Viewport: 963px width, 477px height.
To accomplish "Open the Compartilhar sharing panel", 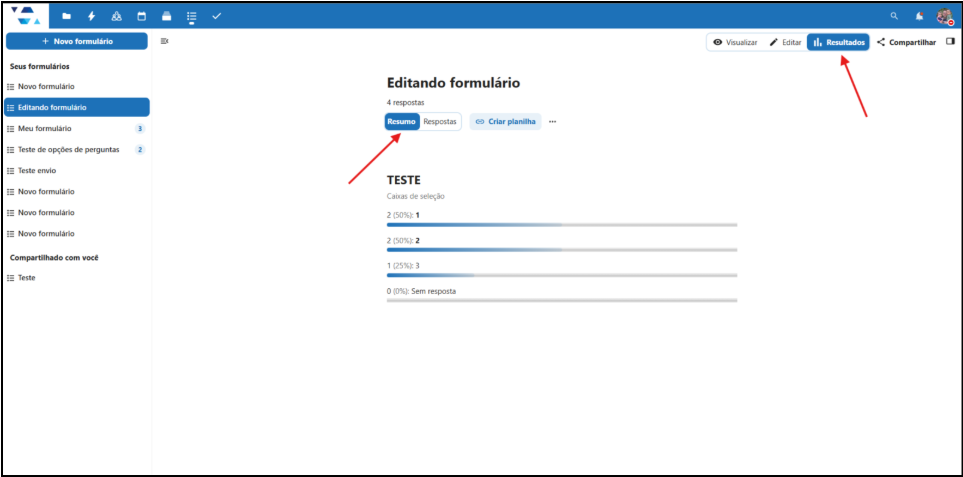I will point(906,42).
